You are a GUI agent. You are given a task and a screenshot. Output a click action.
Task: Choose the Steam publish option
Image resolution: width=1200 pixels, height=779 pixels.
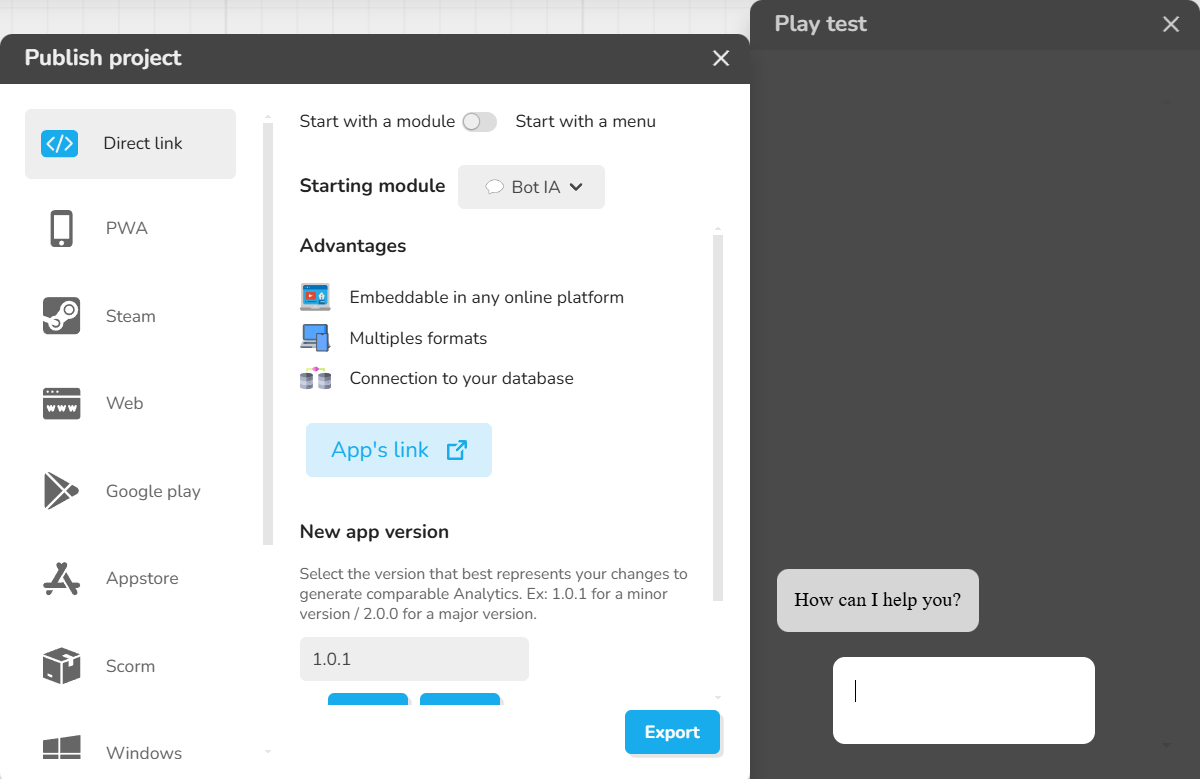(130, 316)
